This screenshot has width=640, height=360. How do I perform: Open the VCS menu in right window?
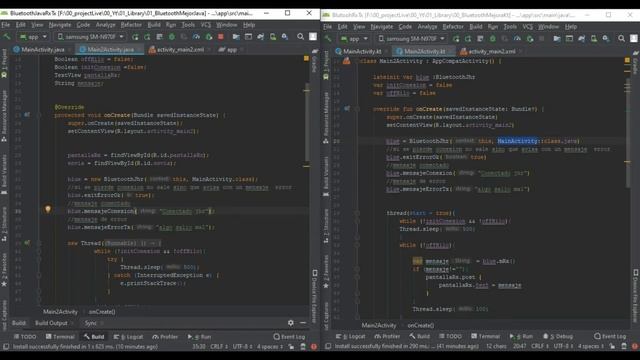[527, 27]
